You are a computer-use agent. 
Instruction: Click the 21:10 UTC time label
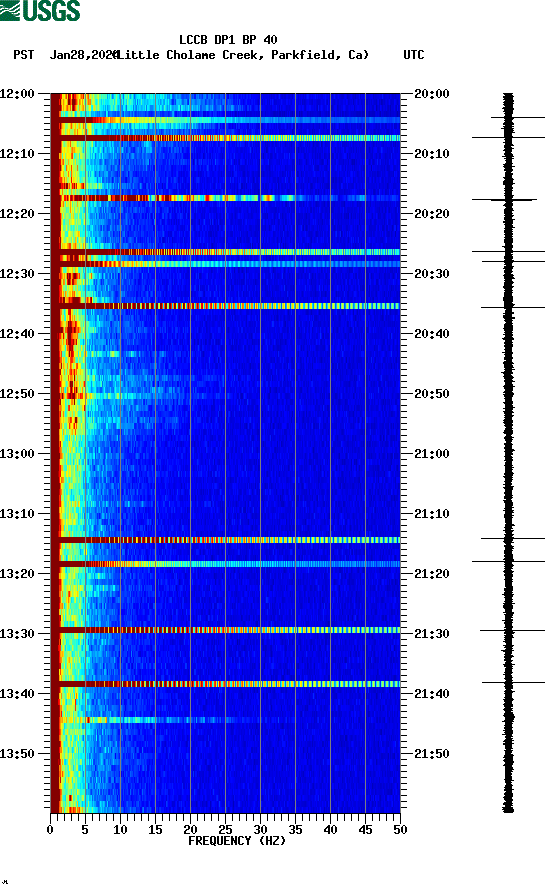coord(432,514)
